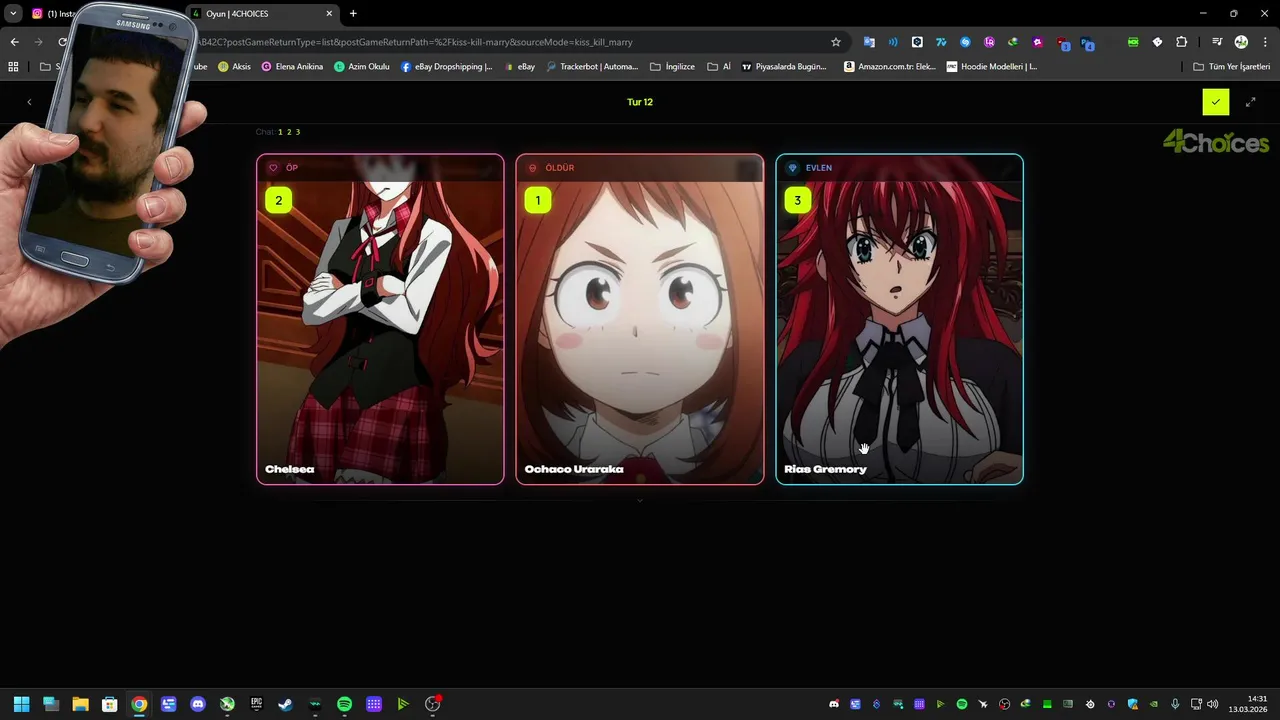Click chat number 1 link
The height and width of the screenshot is (720, 1280).
coord(280,132)
